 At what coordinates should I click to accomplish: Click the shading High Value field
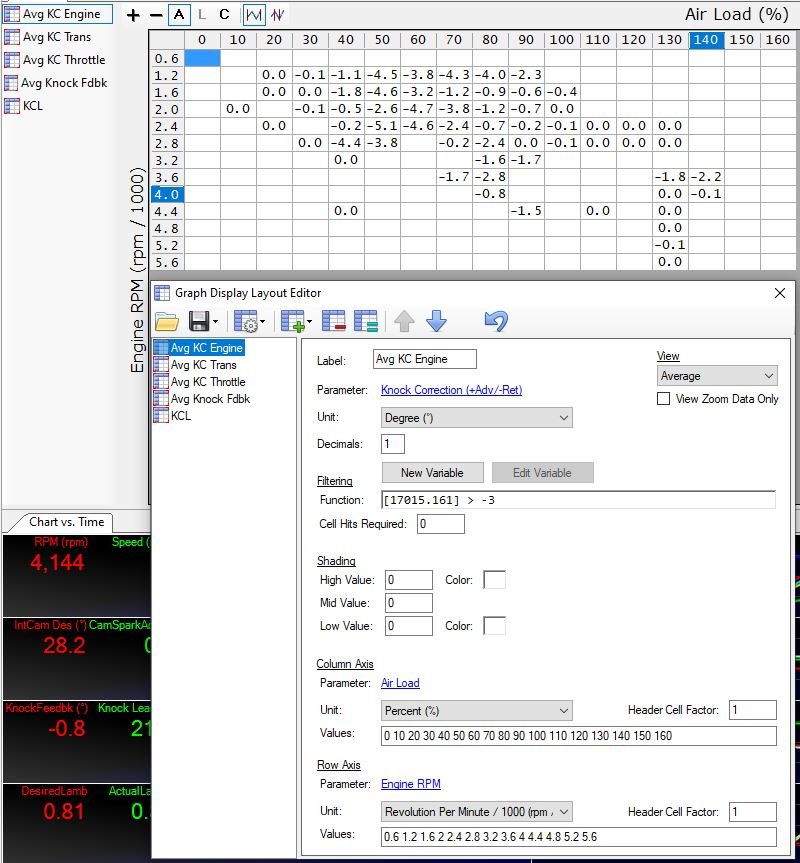coord(409,580)
